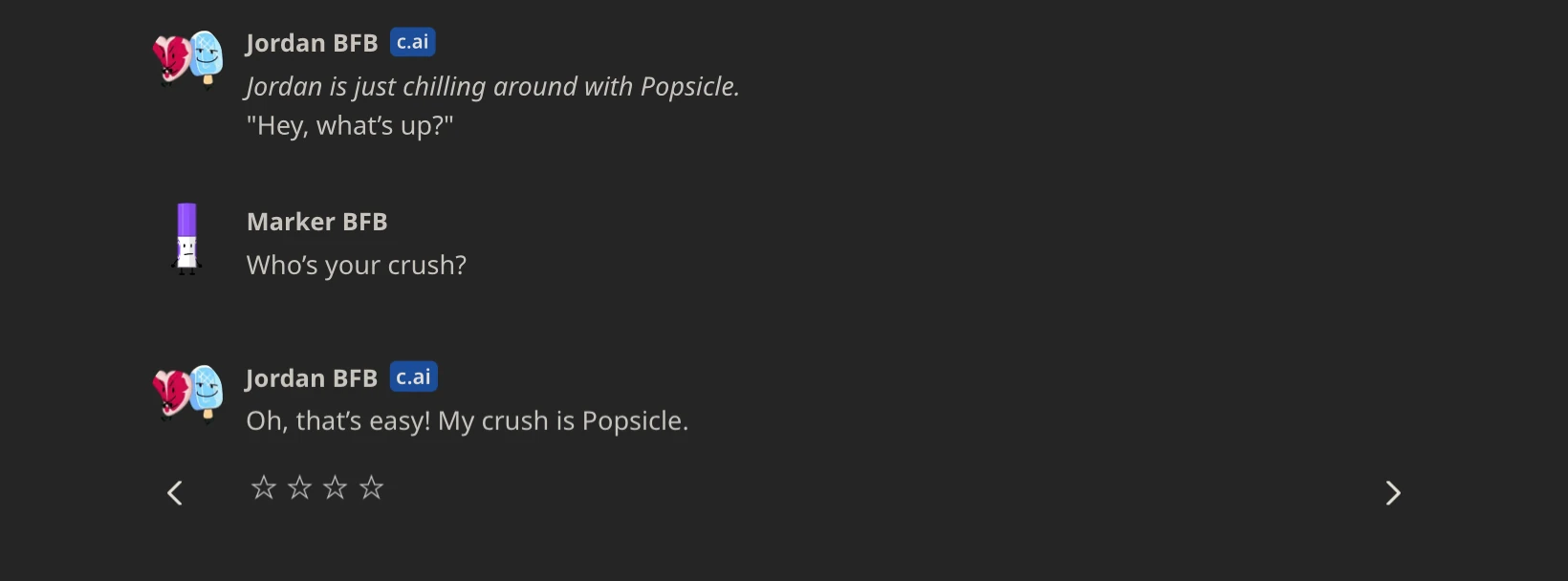Select the "Who's your crush?" message
This screenshot has height=581, width=1568.
(x=357, y=265)
